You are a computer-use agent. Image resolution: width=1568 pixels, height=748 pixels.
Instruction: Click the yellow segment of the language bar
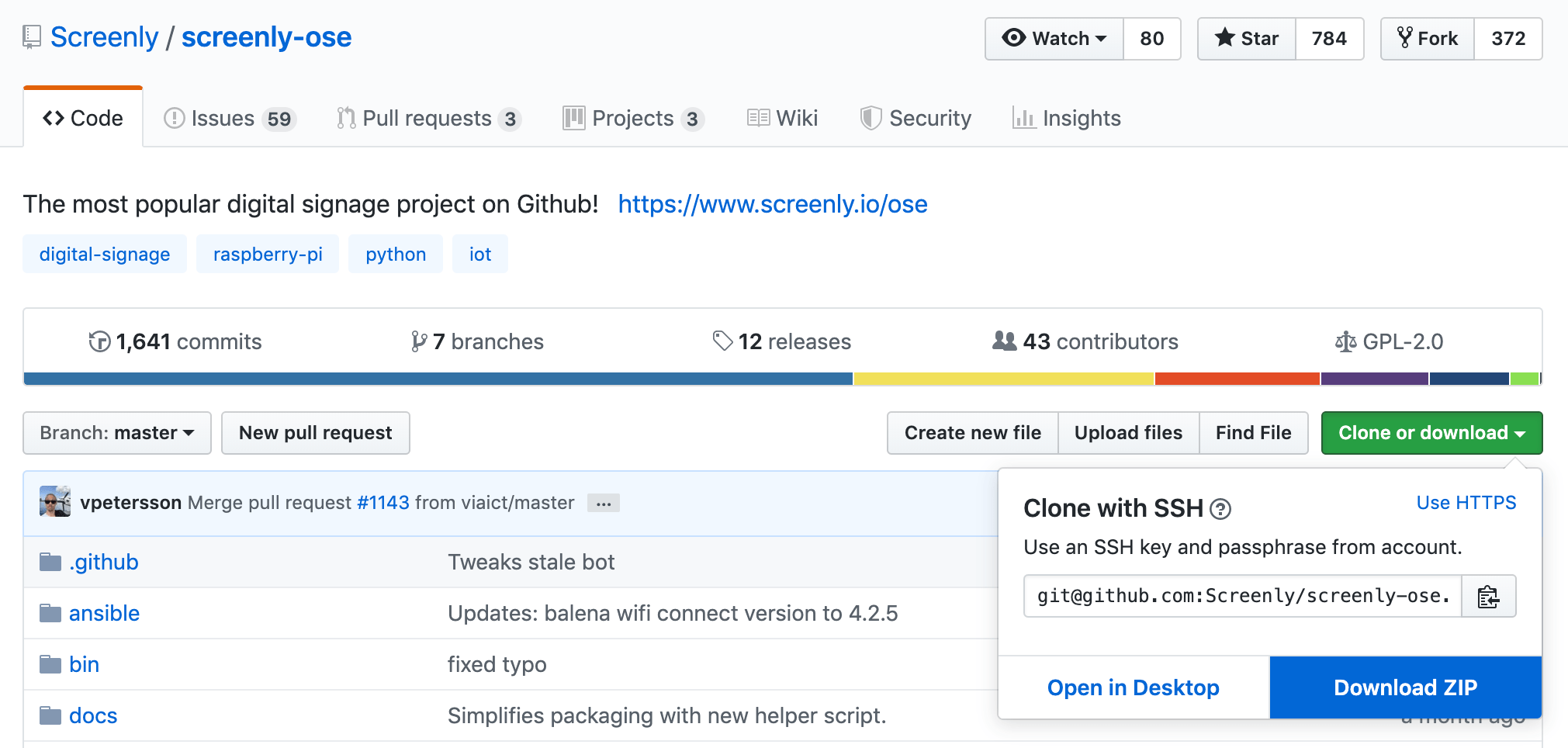[x=1003, y=379]
